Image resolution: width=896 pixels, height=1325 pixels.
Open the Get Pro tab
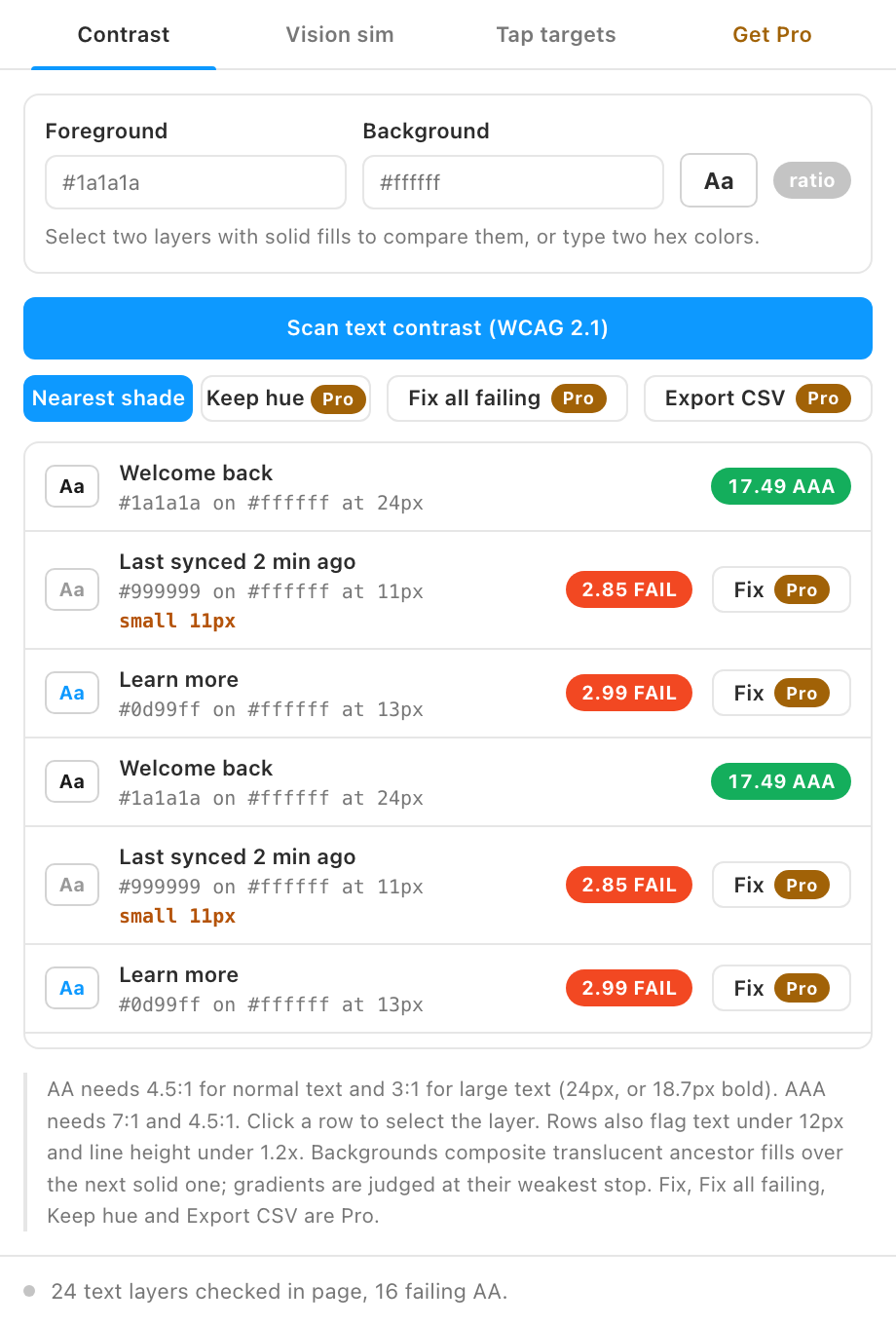[x=772, y=35]
